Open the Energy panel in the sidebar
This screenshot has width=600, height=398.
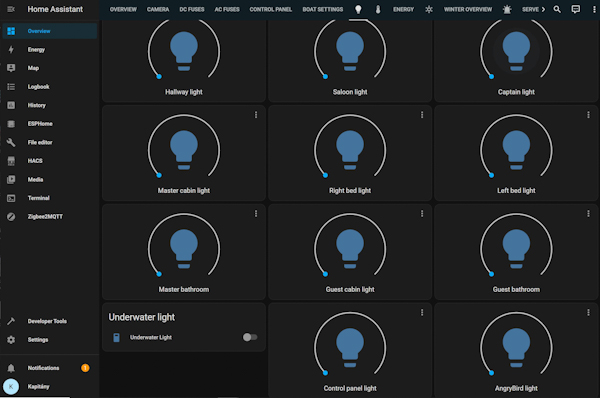(50, 49)
